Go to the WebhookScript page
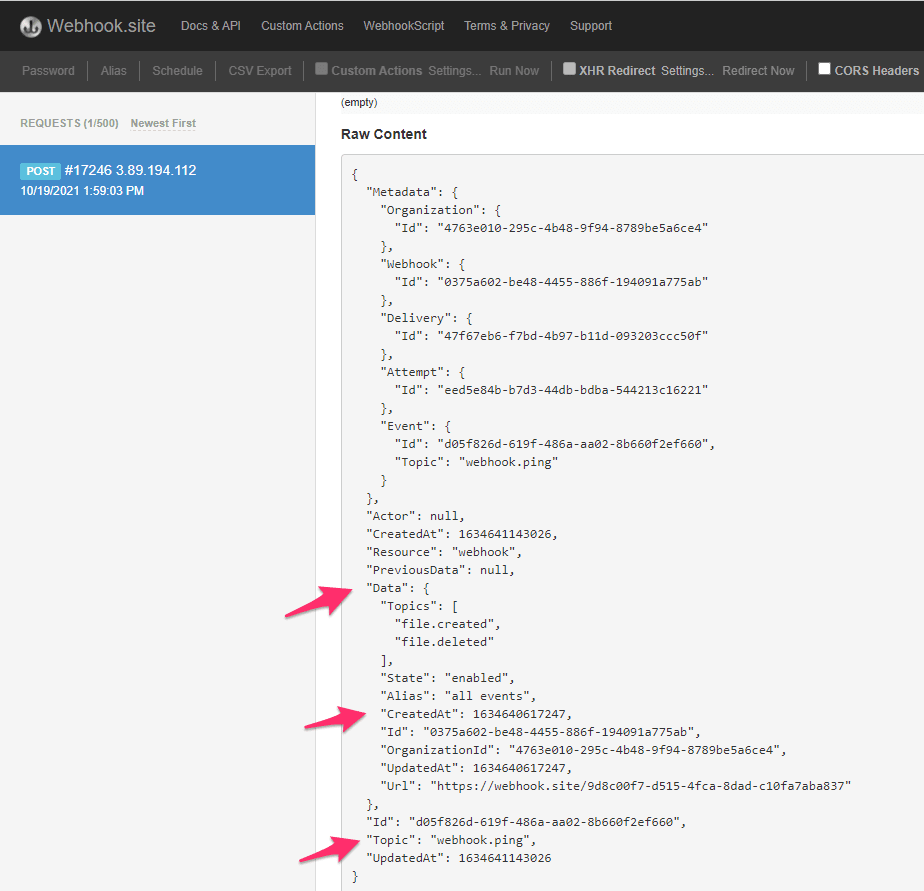Screen dimensions: 924x891 (x=404, y=26)
